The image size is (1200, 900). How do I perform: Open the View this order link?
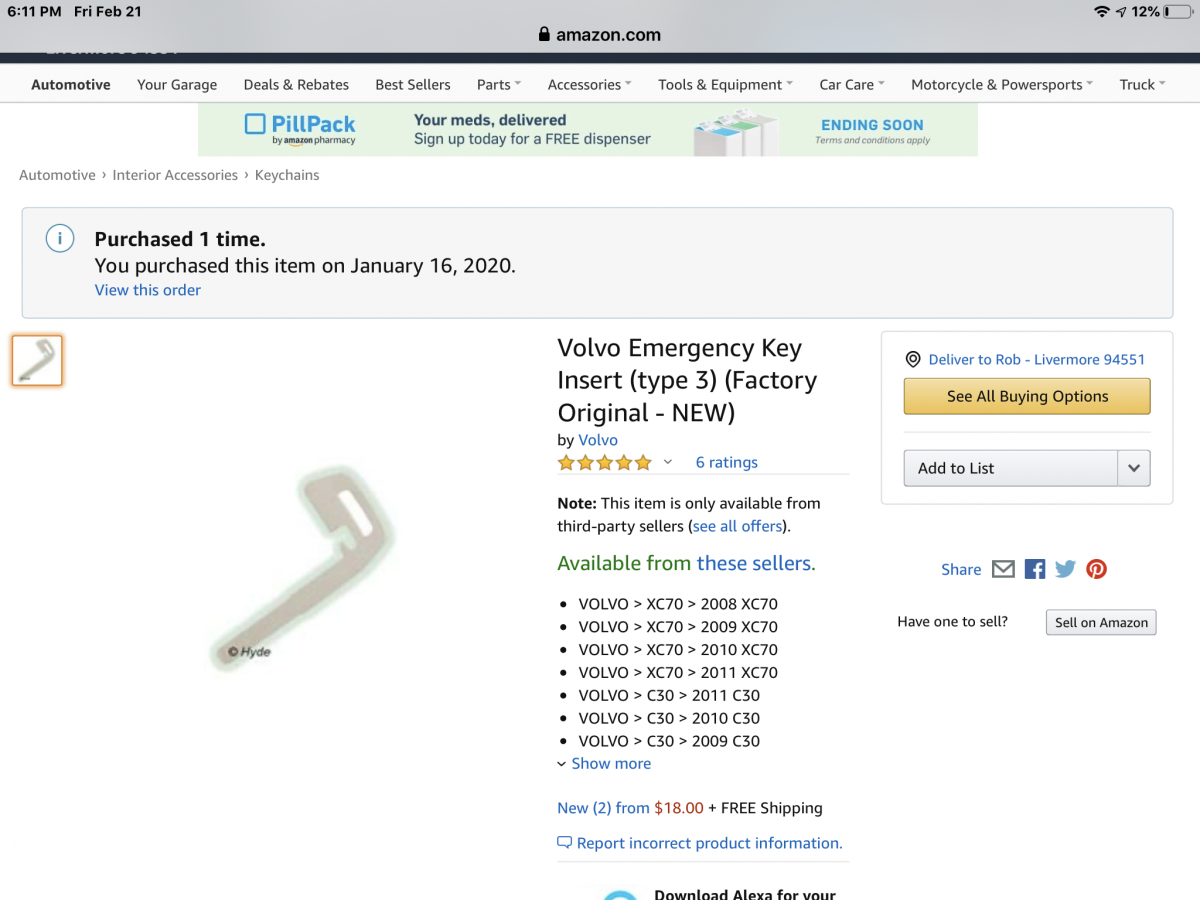click(x=148, y=290)
